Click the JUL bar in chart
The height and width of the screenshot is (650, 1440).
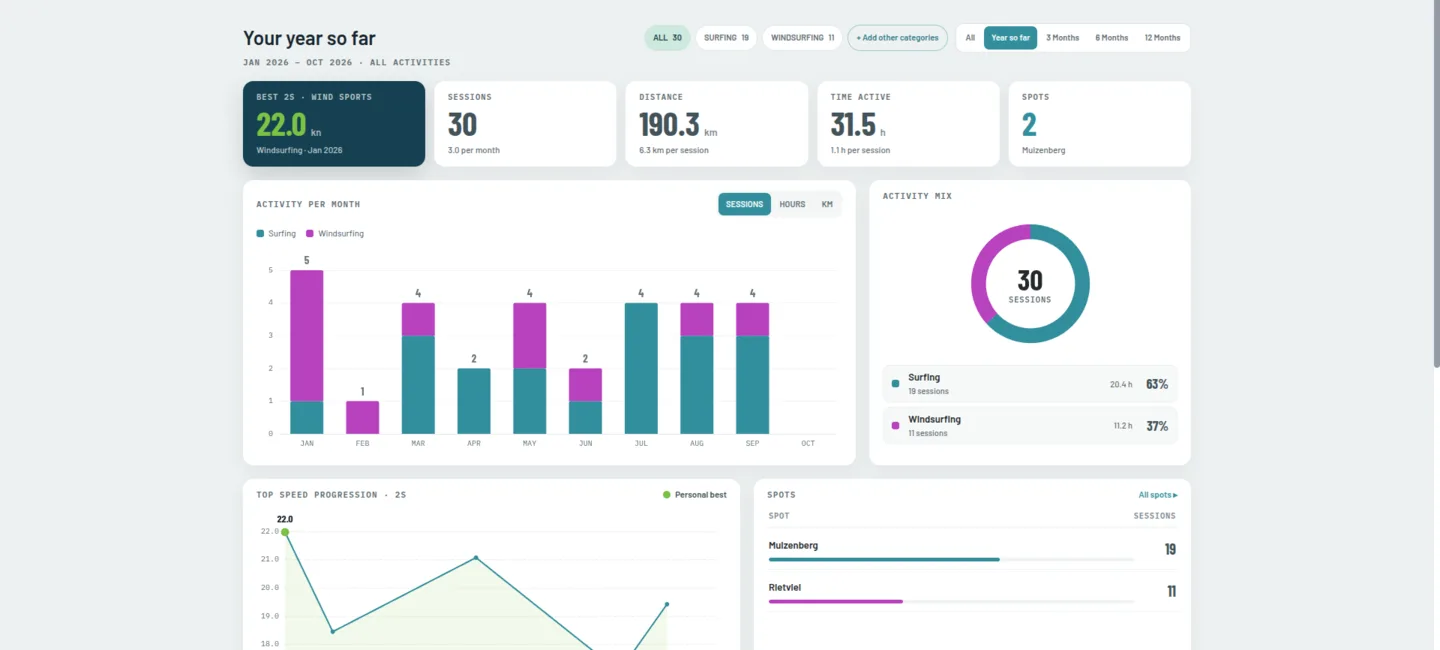(641, 368)
